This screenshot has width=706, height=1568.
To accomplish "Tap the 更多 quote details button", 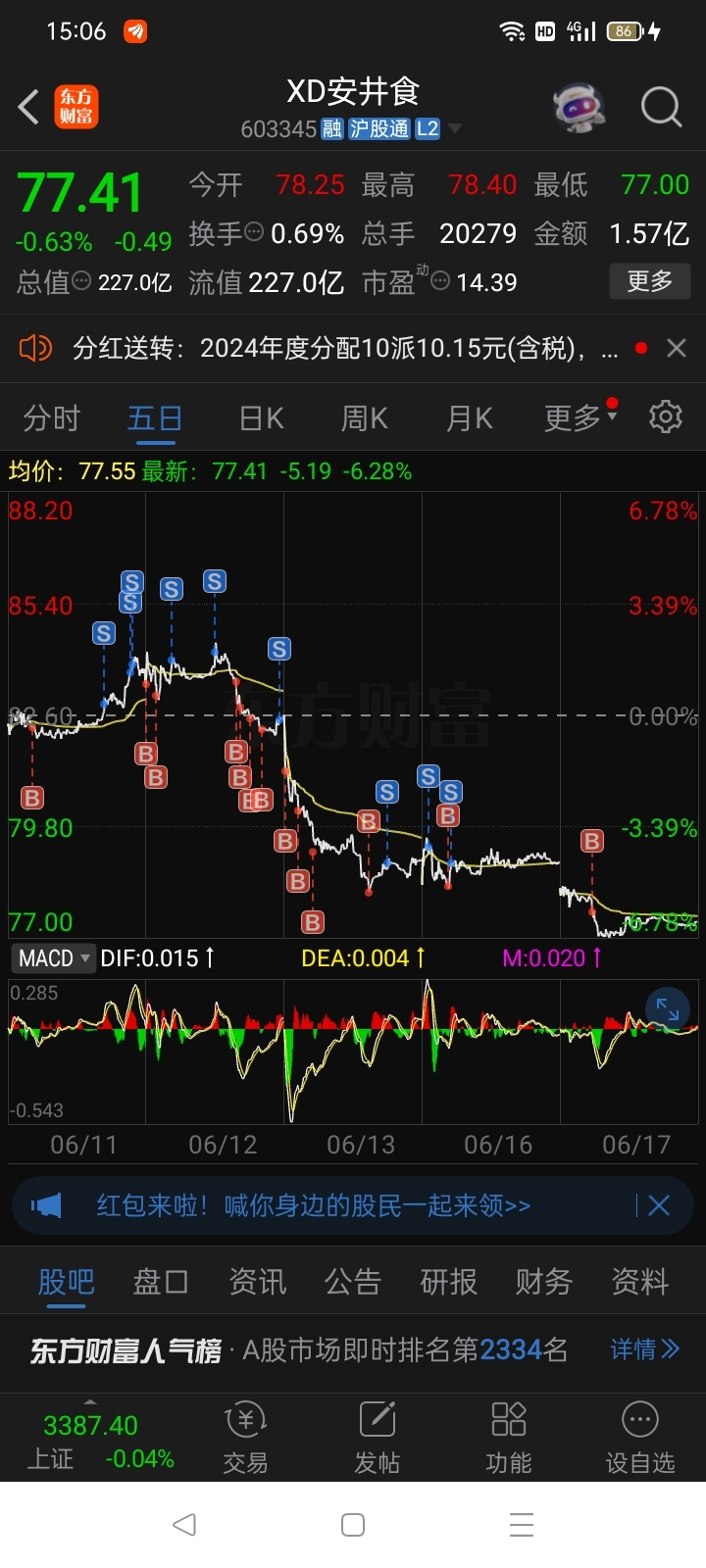I will click(x=649, y=282).
